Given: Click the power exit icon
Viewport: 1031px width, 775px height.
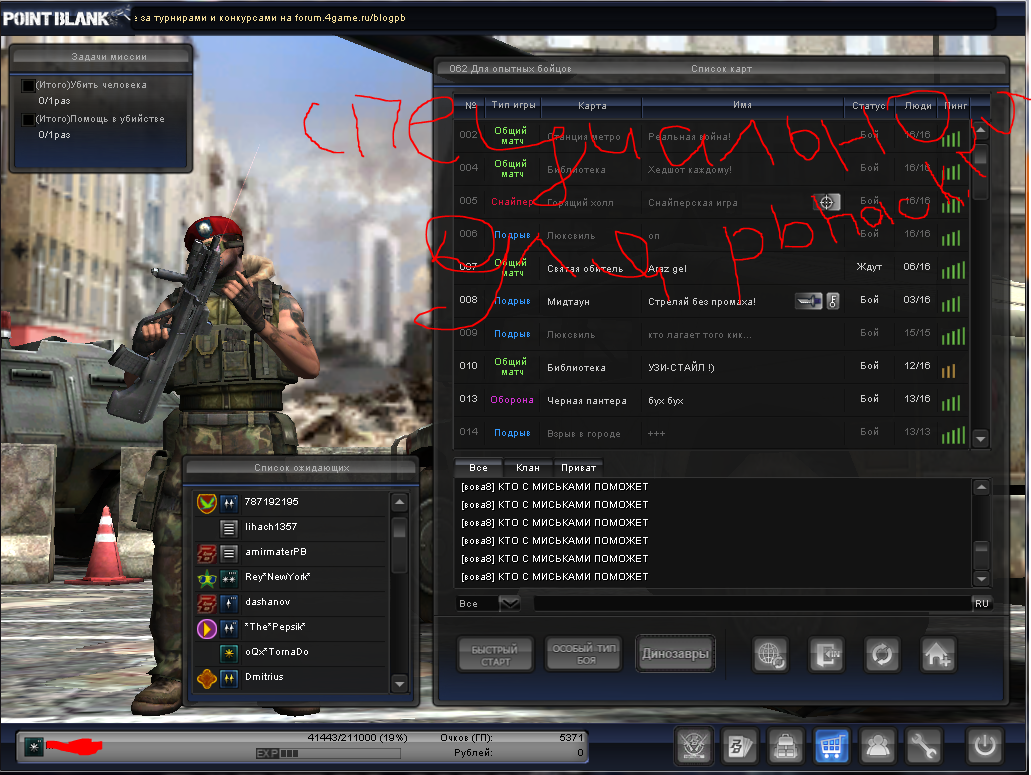Looking at the screenshot, I should click(984, 746).
